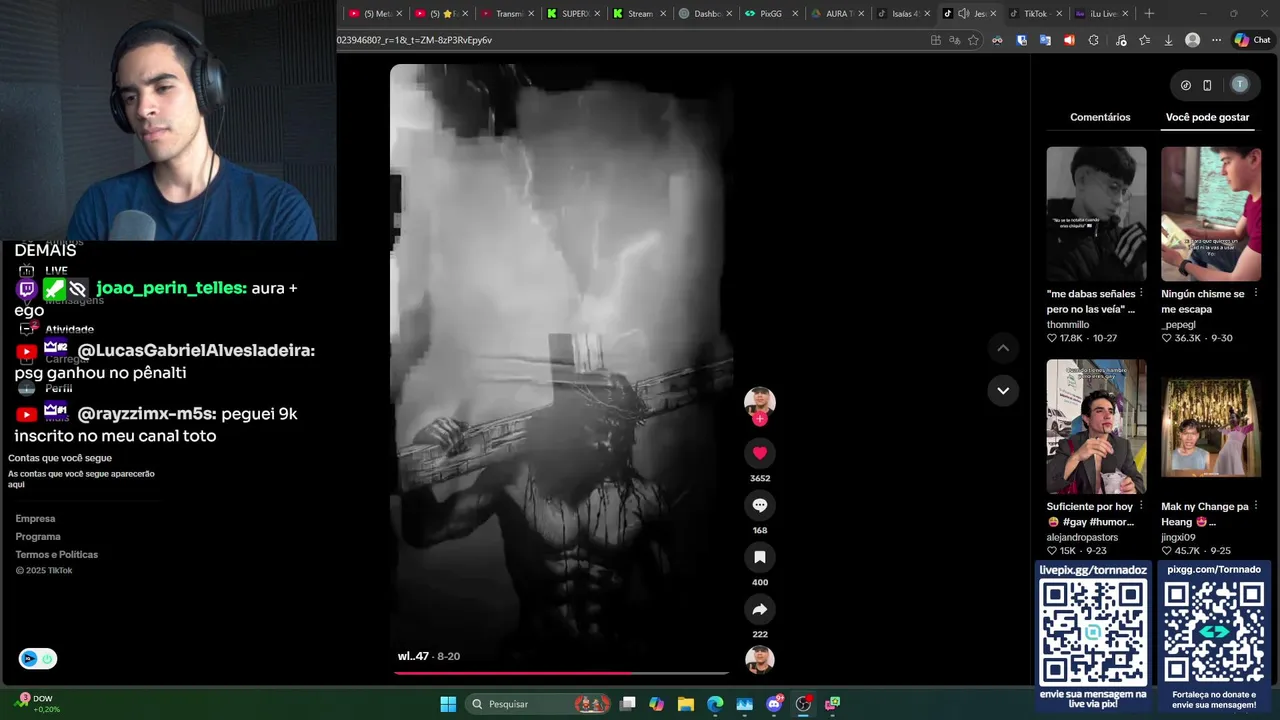Open the creator's avatar above the like button

pos(760,401)
